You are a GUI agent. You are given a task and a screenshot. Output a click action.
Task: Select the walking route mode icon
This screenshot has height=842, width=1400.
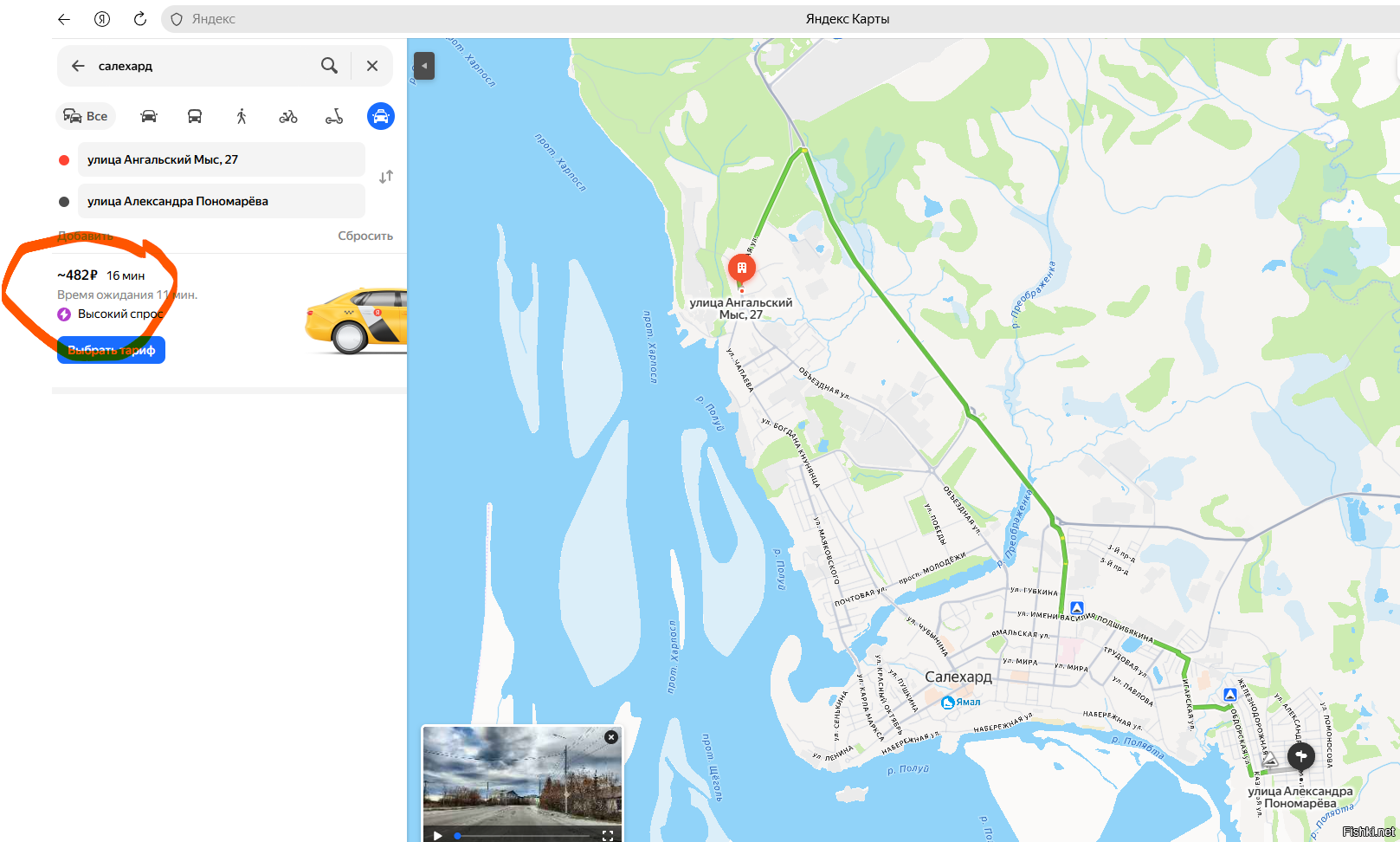242,116
